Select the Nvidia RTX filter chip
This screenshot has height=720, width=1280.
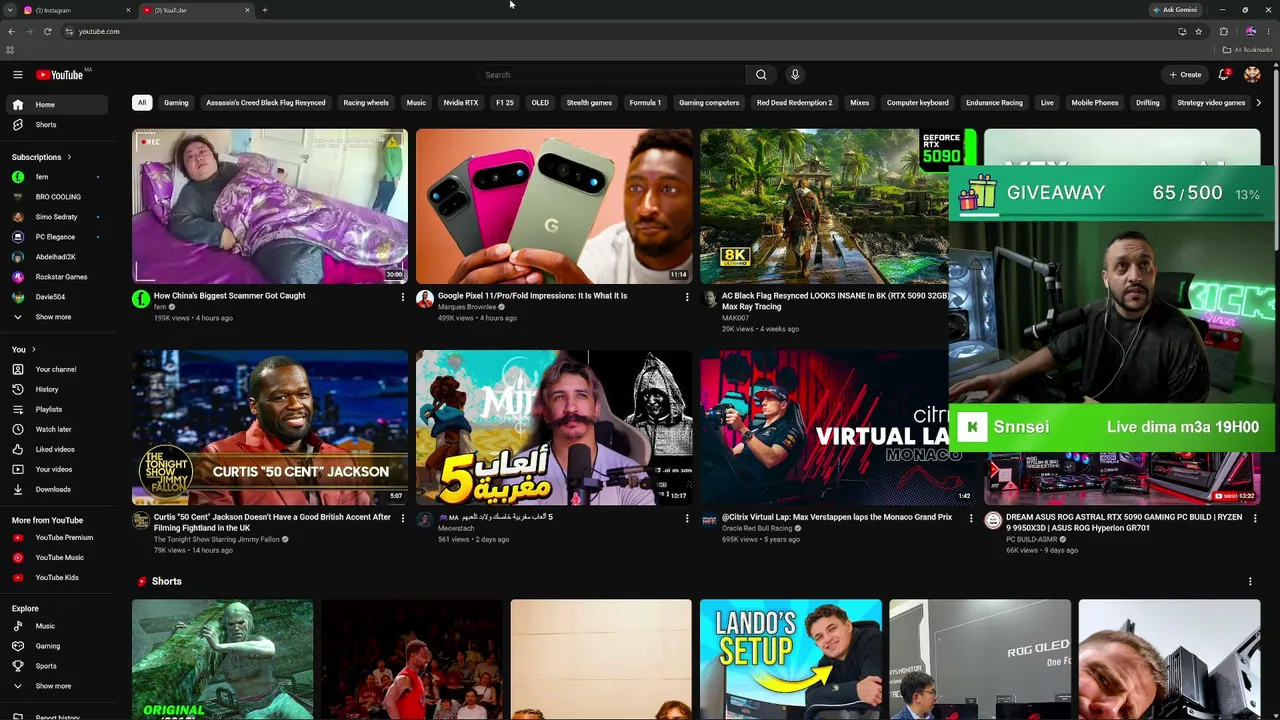point(461,103)
